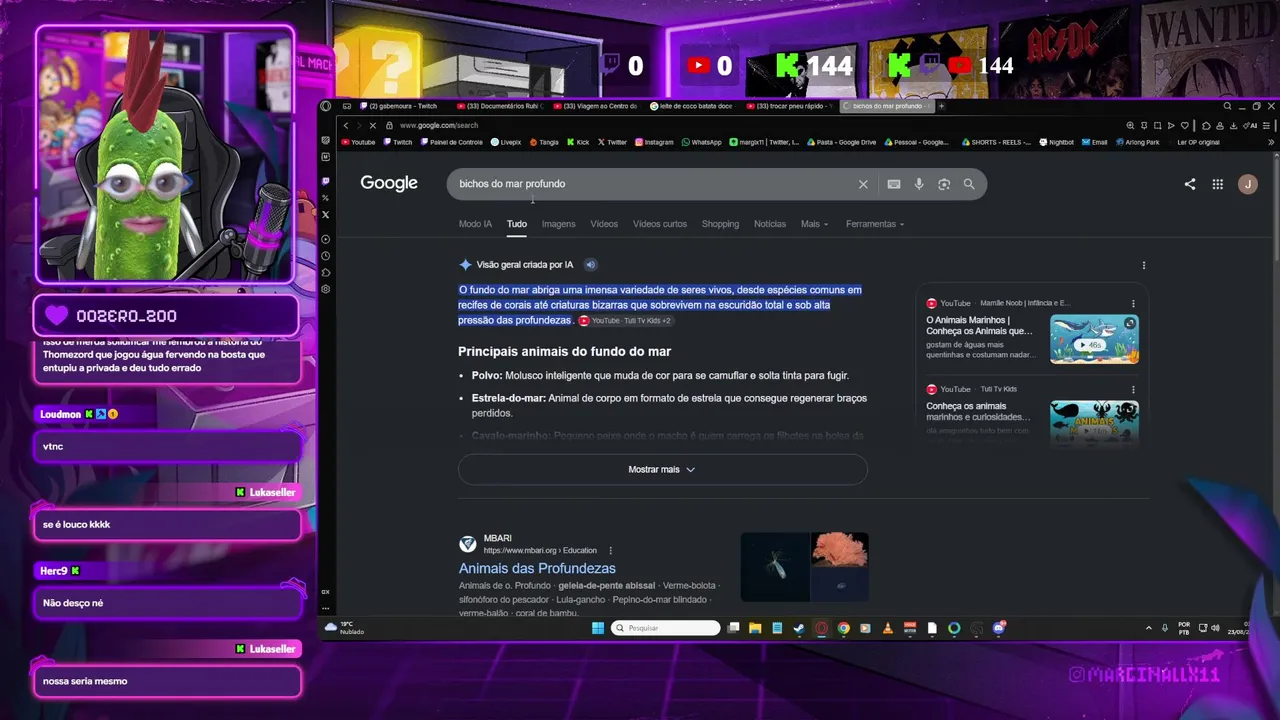Click the magnifier search submit icon
Image resolution: width=1280 pixels, height=720 pixels.
click(969, 184)
